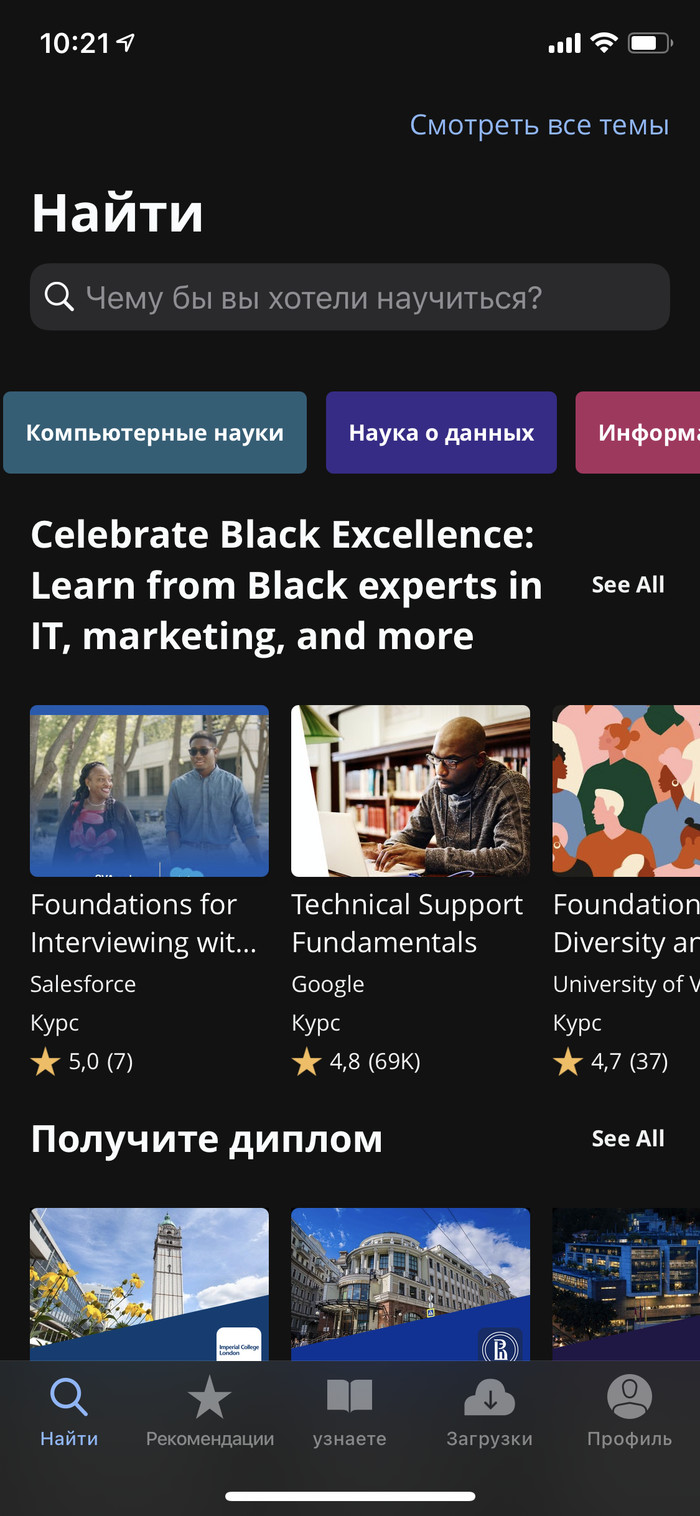The image size is (700, 1516).
Task: Open the Foundations of Diversity course thumbnail
Action: tap(627, 791)
